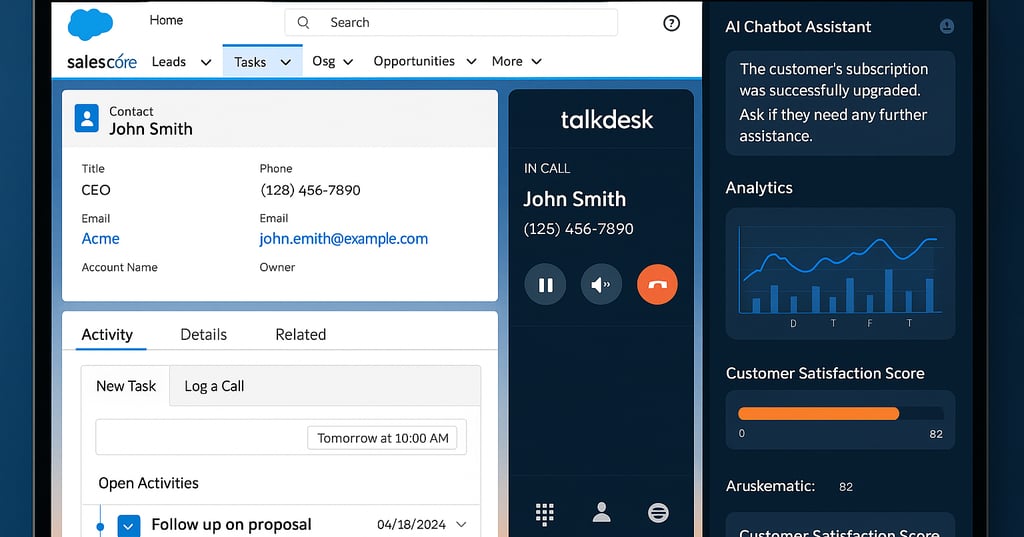The height and width of the screenshot is (537, 1024).
Task: Click the Follow up on proposal task icon
Action: [x=129, y=526]
